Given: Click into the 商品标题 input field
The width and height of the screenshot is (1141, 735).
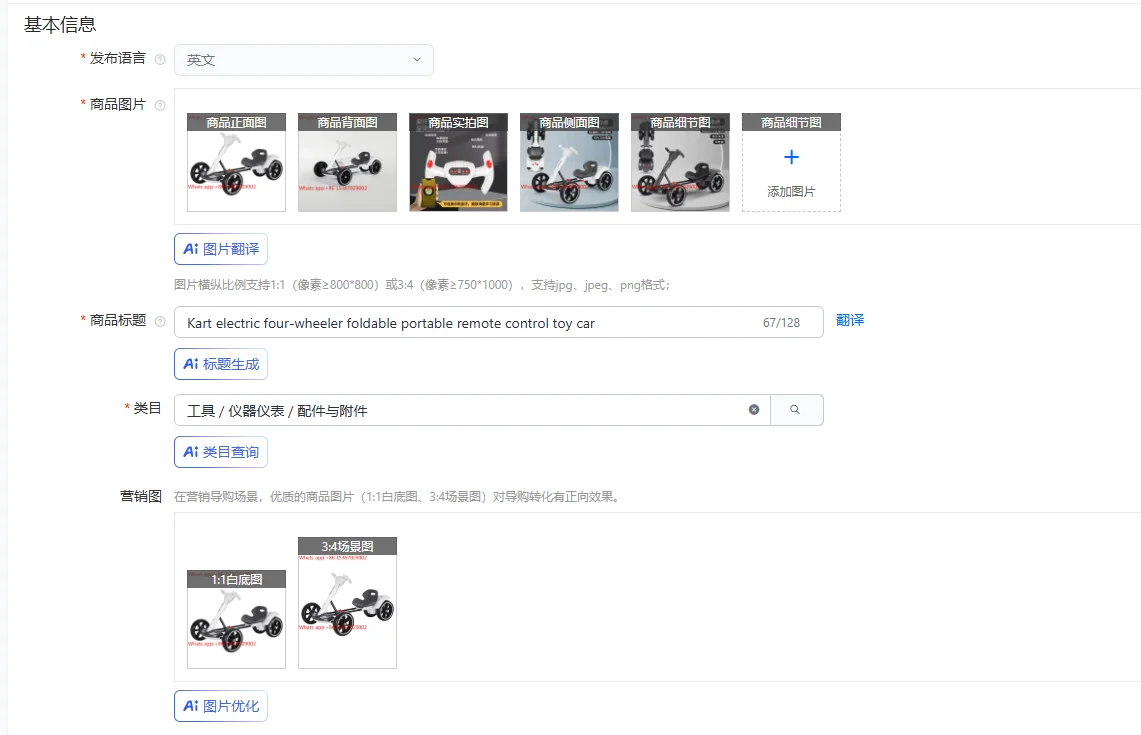Looking at the screenshot, I should pyautogui.click(x=498, y=322).
